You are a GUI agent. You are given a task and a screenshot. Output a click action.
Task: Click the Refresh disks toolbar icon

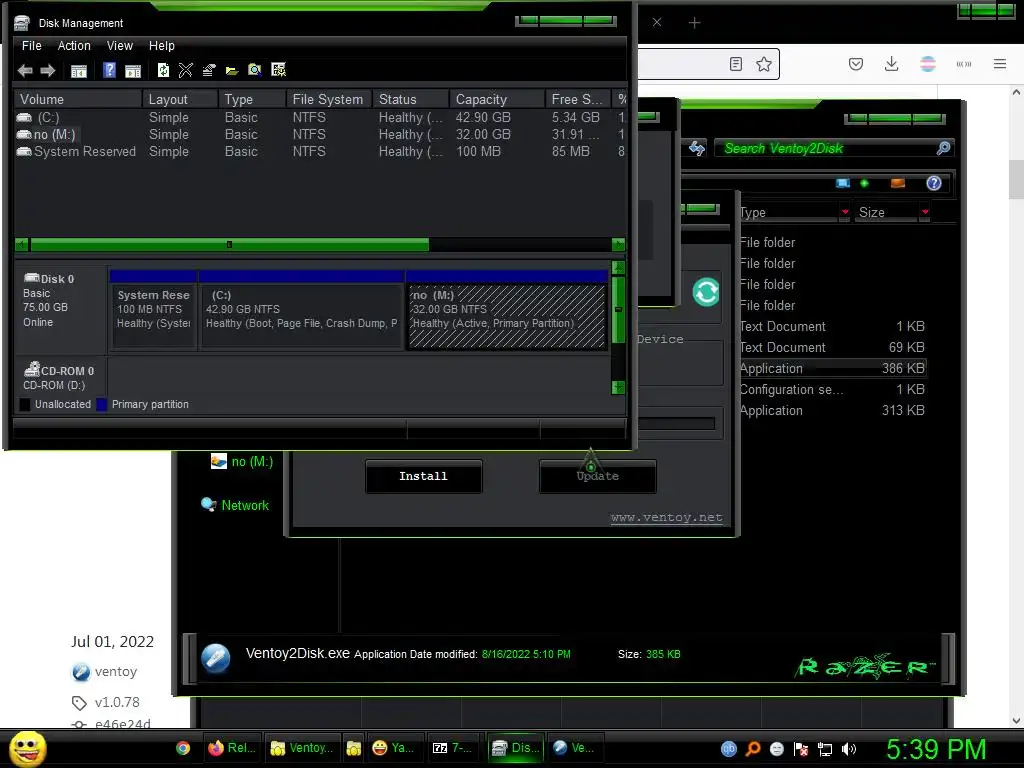[x=163, y=70]
